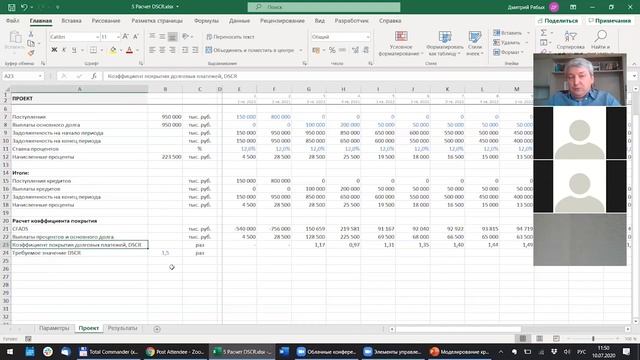The height and width of the screenshot is (360, 640).
Task: Click Merge and Center (Объединить) button
Action: coord(250,50)
